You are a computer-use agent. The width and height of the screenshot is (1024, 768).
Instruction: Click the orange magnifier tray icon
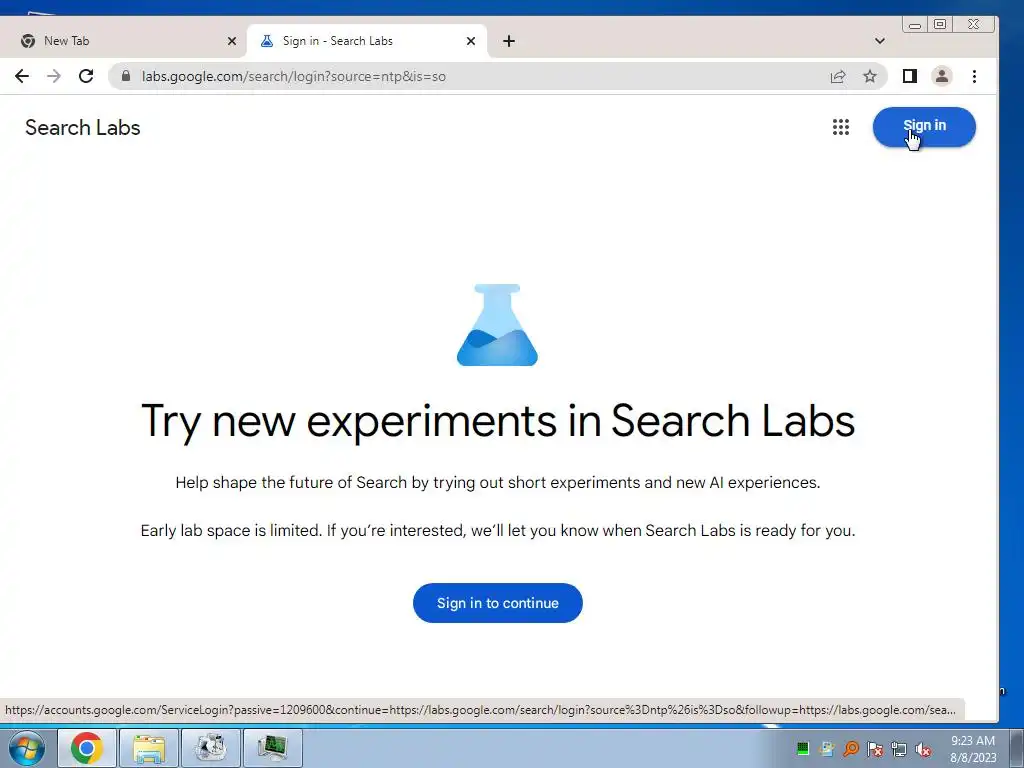[851, 748]
